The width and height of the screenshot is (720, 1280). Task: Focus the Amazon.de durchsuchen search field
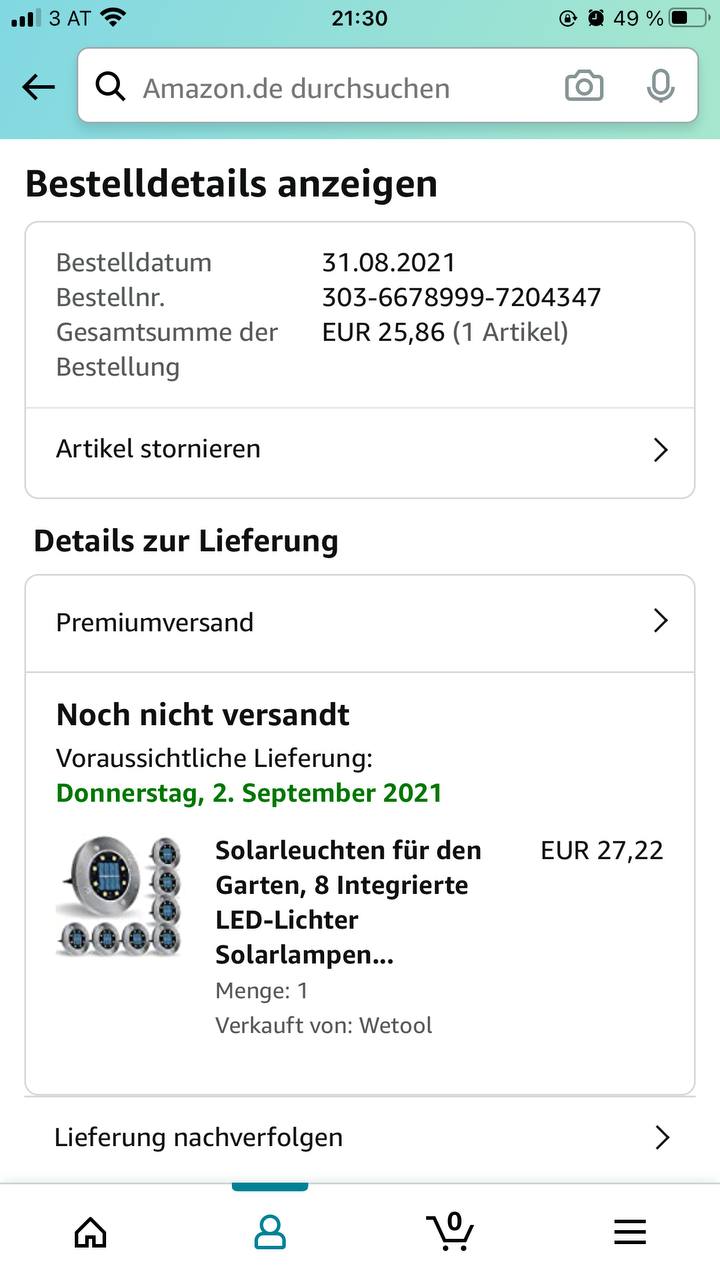click(340, 88)
